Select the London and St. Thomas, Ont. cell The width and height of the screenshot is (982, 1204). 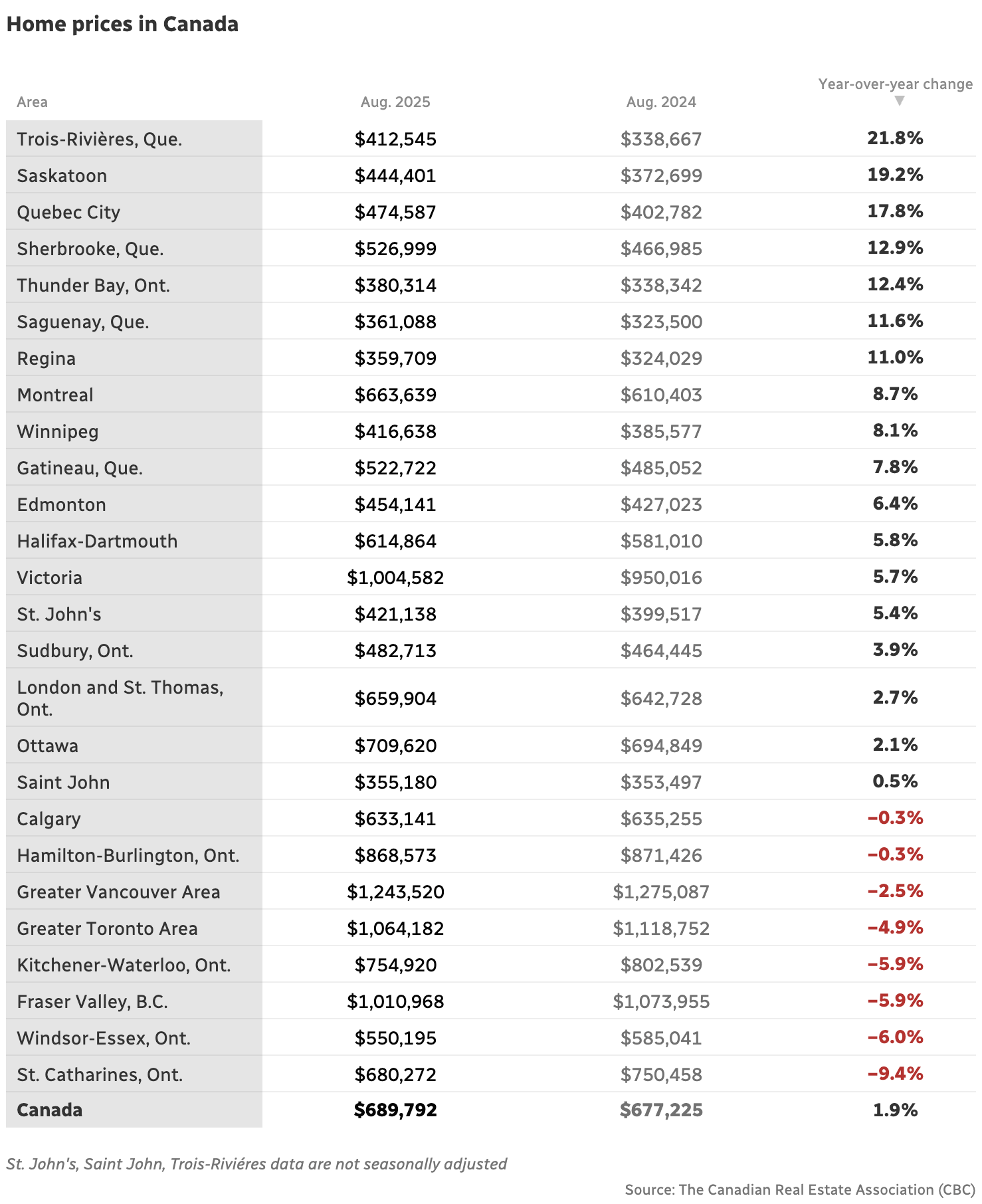(x=120, y=698)
